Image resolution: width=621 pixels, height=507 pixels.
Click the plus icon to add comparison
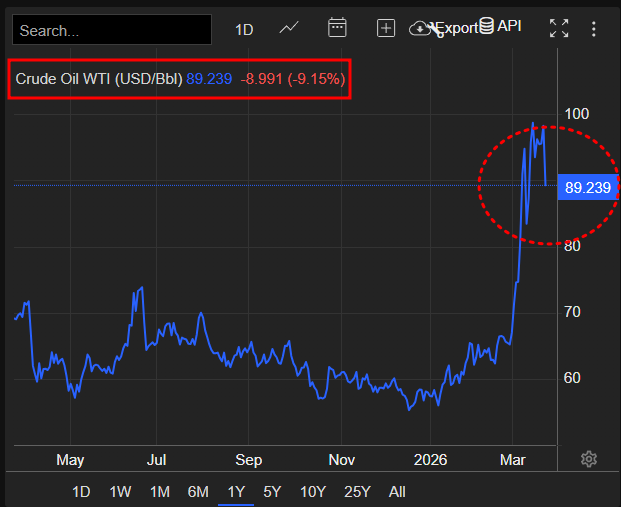pos(386,29)
